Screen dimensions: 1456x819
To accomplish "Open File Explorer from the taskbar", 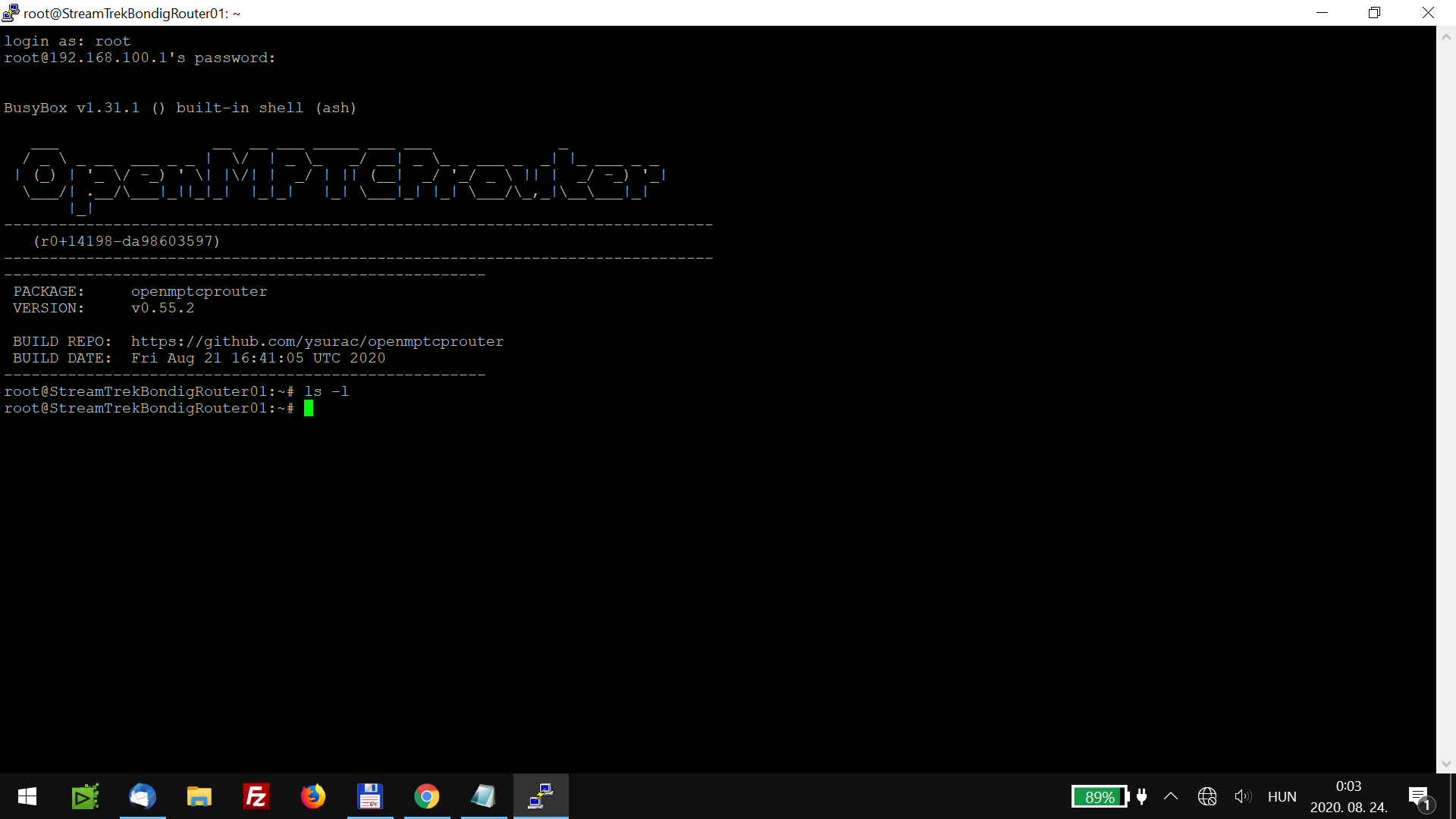I will [199, 796].
